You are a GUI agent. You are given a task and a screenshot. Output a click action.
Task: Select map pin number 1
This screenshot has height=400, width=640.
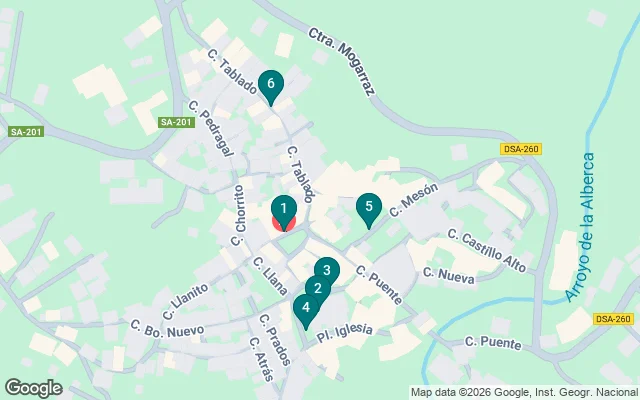coord(284,211)
